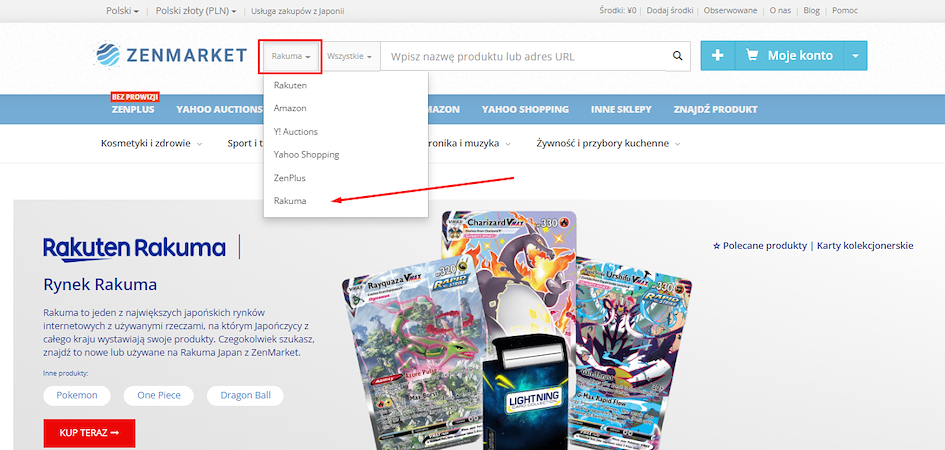Open the Rakuma marketplace selector

(x=291, y=57)
